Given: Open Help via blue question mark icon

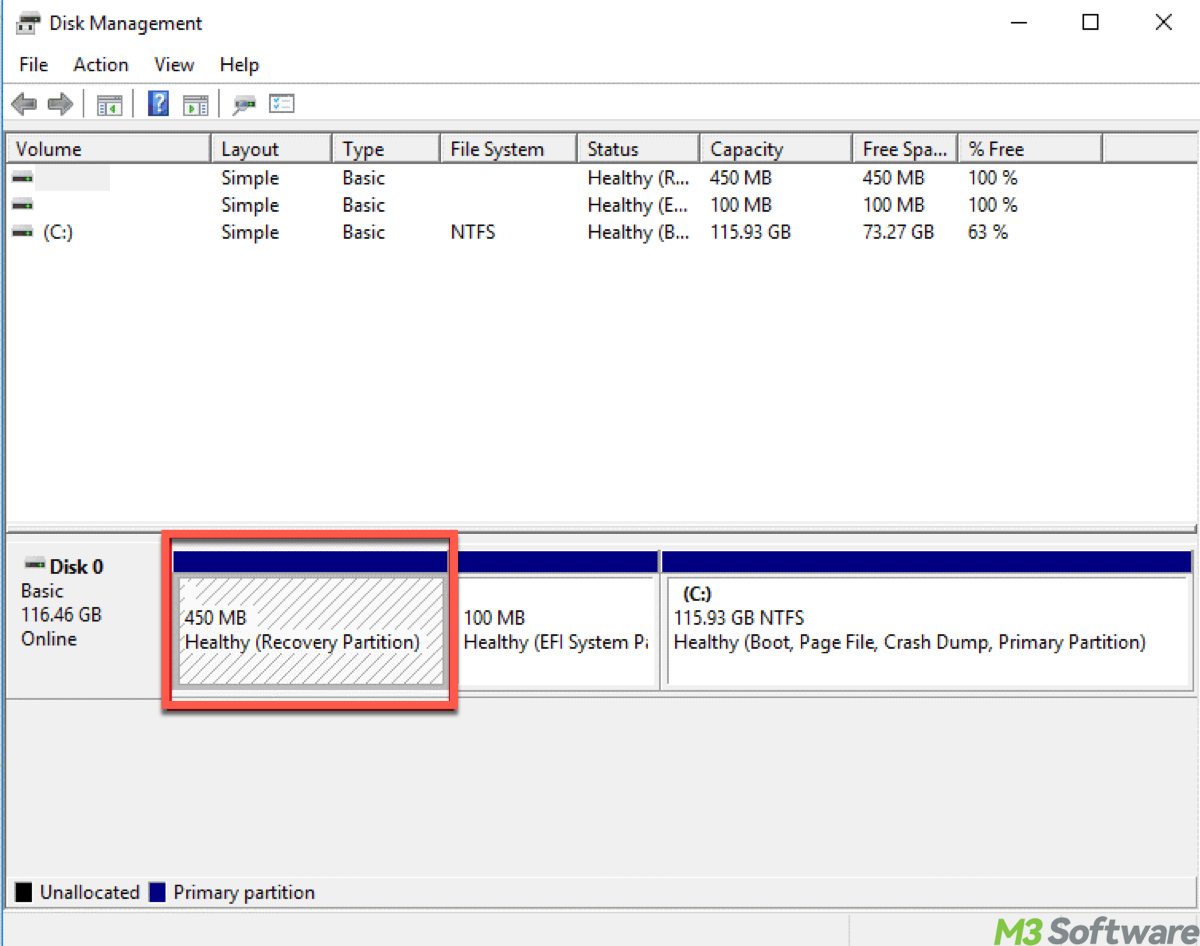Looking at the screenshot, I should point(158,104).
